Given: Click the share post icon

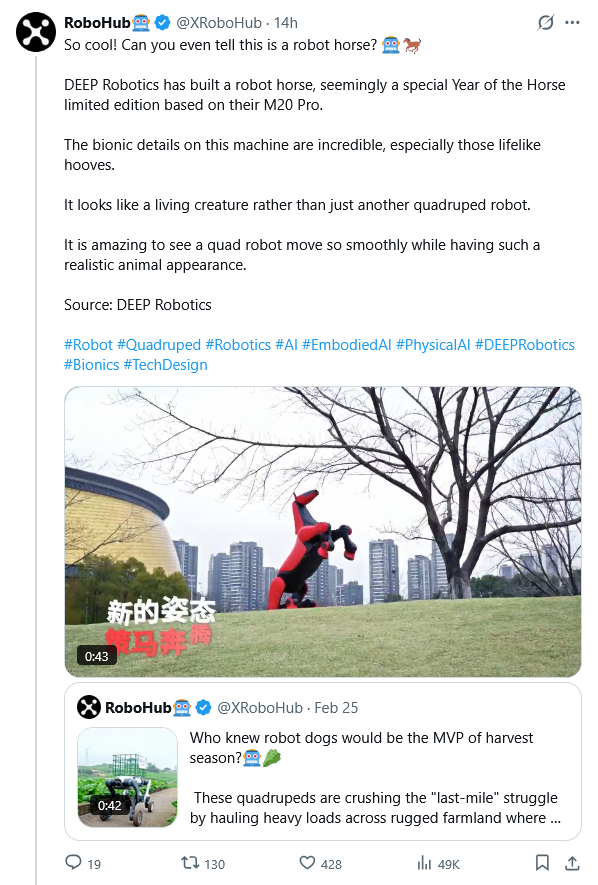Looking at the screenshot, I should coord(572,862).
